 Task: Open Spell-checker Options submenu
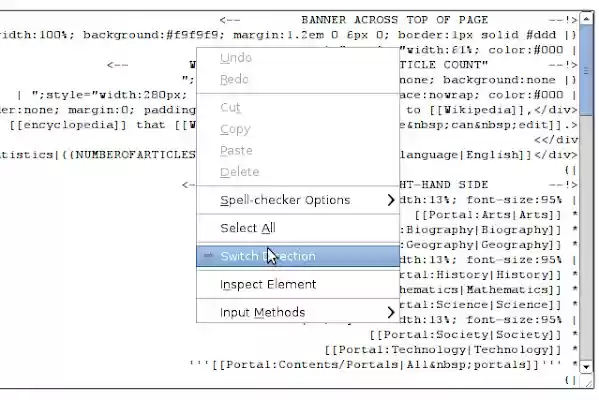(x=298, y=200)
